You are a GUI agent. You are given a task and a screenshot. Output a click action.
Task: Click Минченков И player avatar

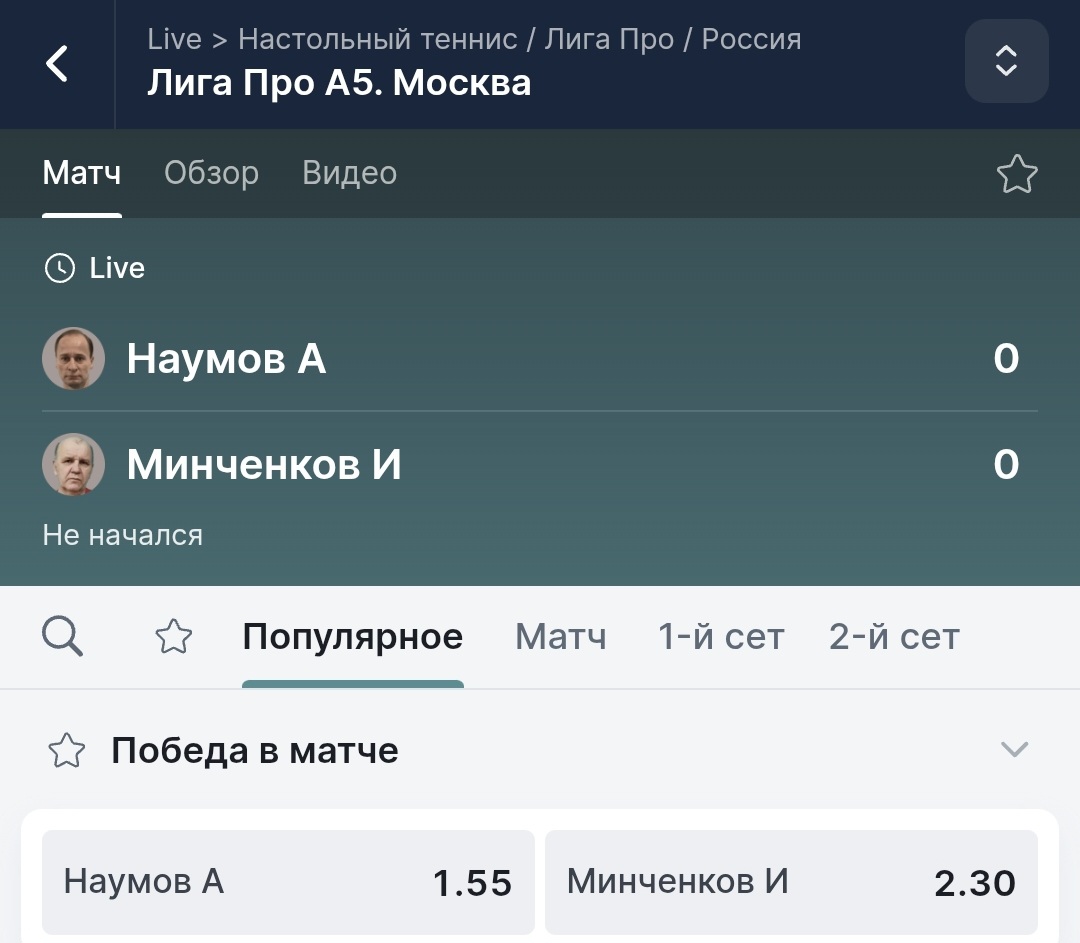74,465
